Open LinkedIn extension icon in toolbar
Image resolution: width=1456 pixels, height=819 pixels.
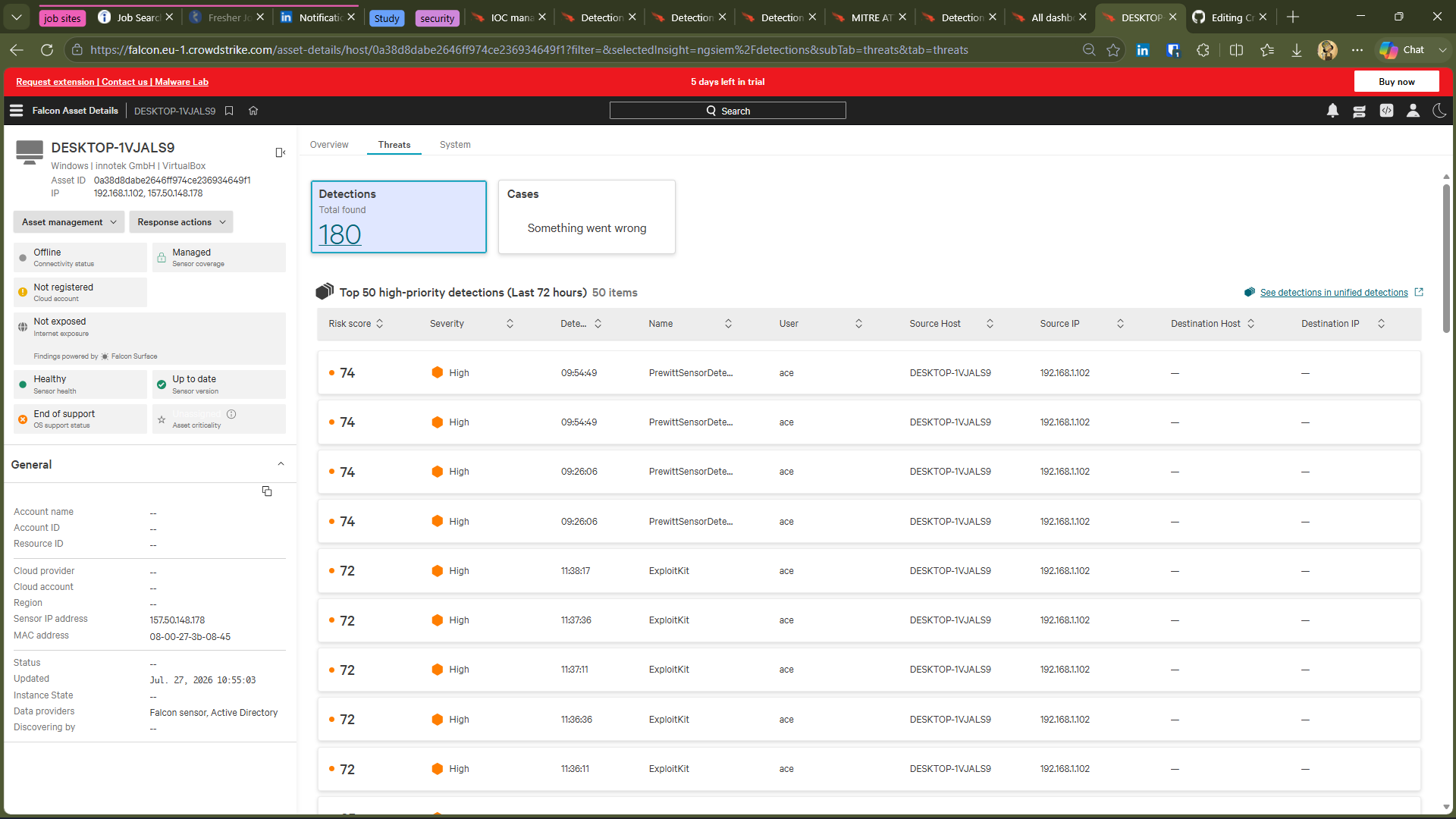point(1142,50)
